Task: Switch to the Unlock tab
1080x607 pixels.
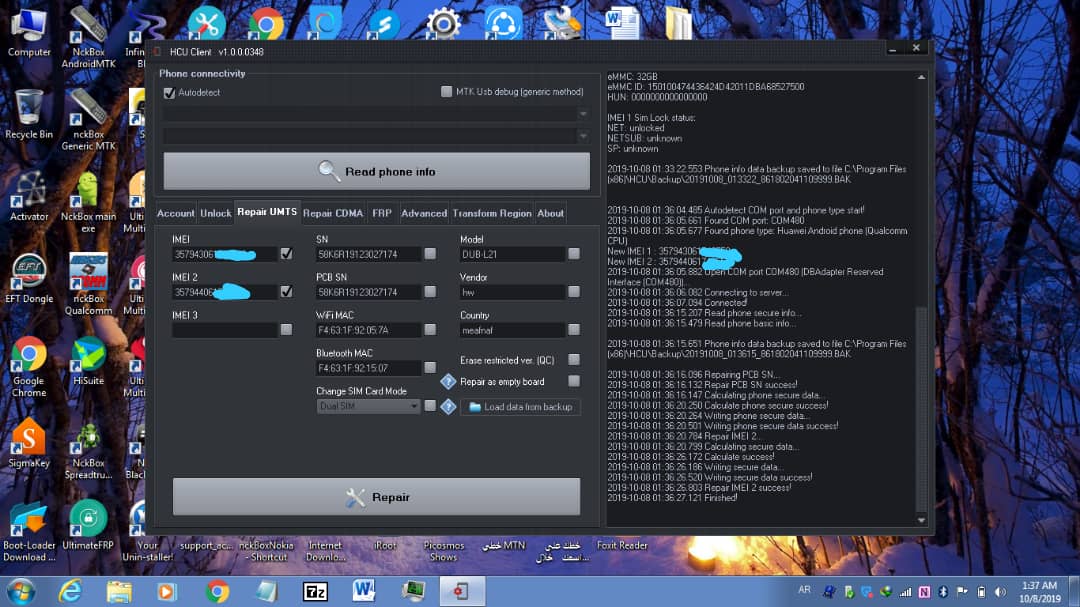Action: pos(216,214)
